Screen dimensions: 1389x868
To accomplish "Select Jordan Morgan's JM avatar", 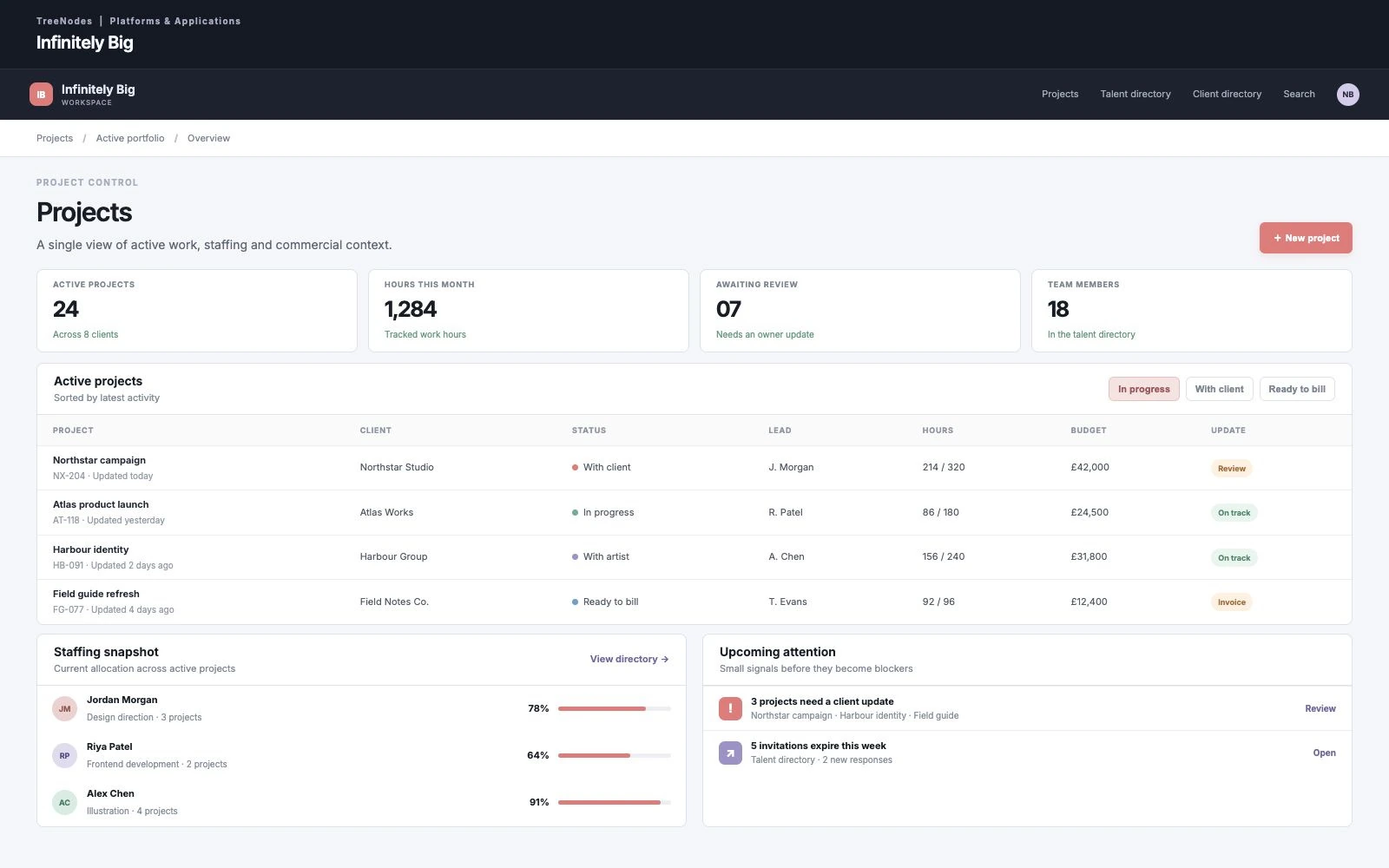I will coord(64,708).
